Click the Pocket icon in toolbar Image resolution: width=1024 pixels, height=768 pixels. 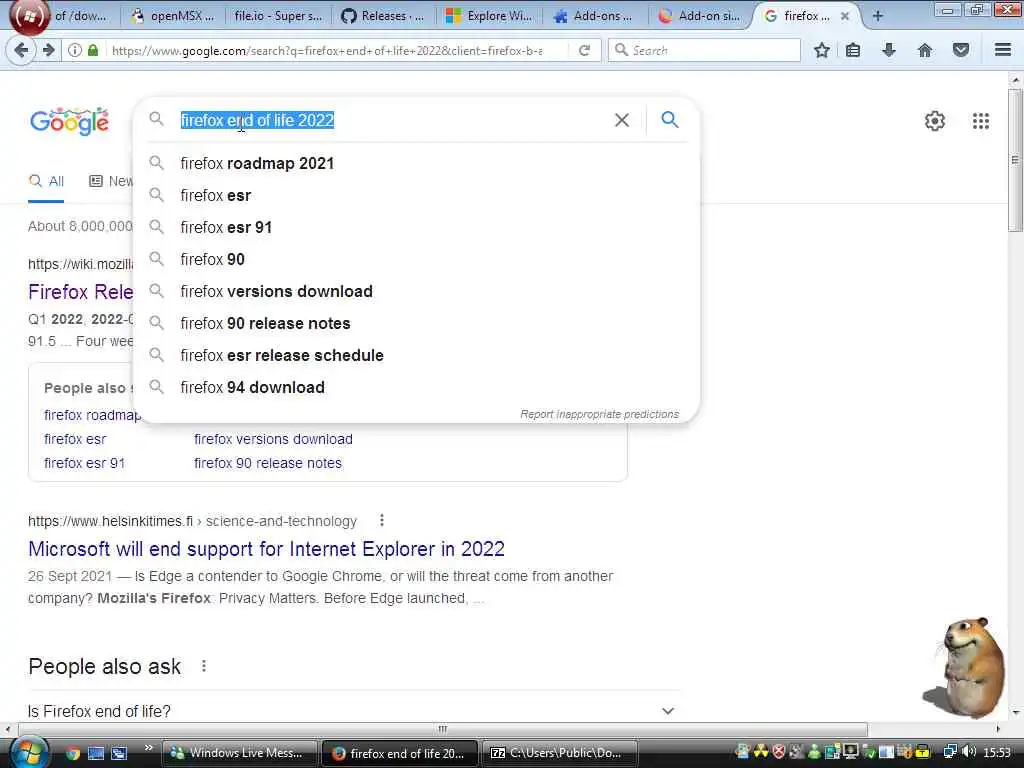pos(961,50)
